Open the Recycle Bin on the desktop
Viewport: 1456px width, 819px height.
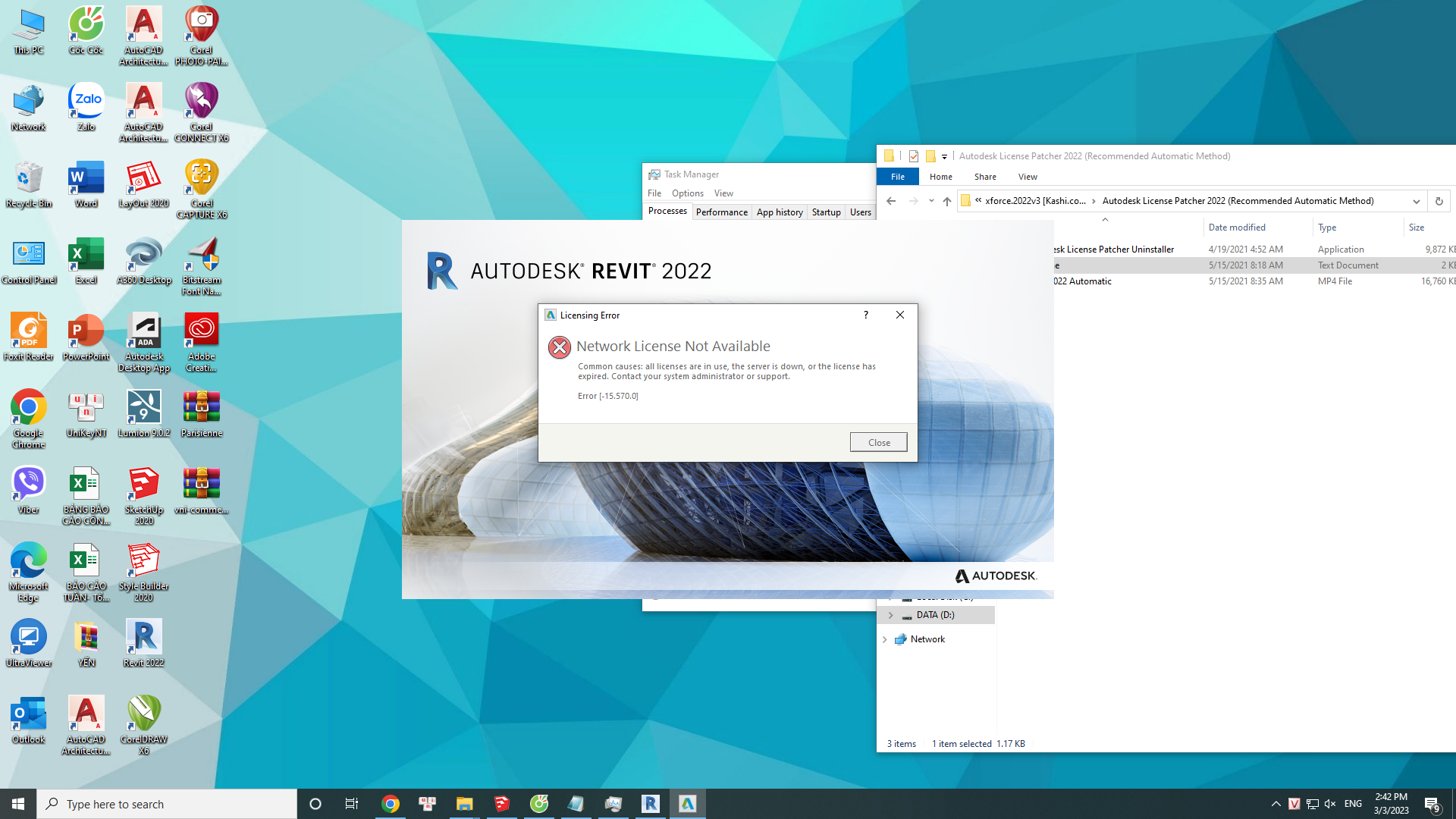29,184
